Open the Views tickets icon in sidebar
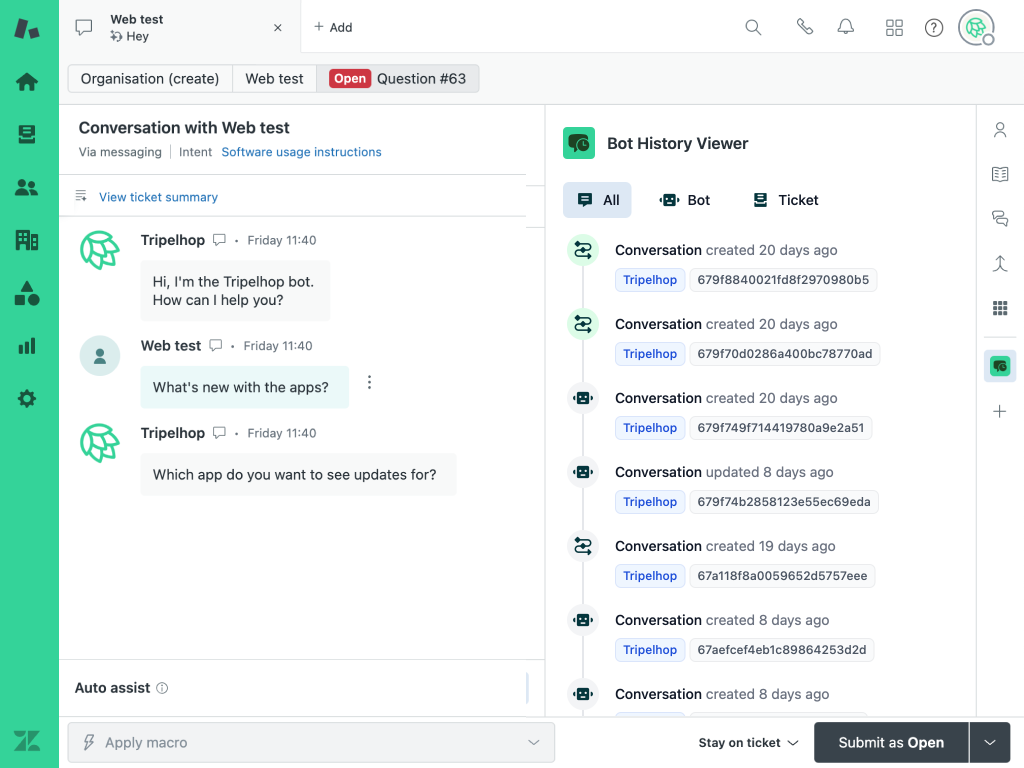 [x=27, y=134]
